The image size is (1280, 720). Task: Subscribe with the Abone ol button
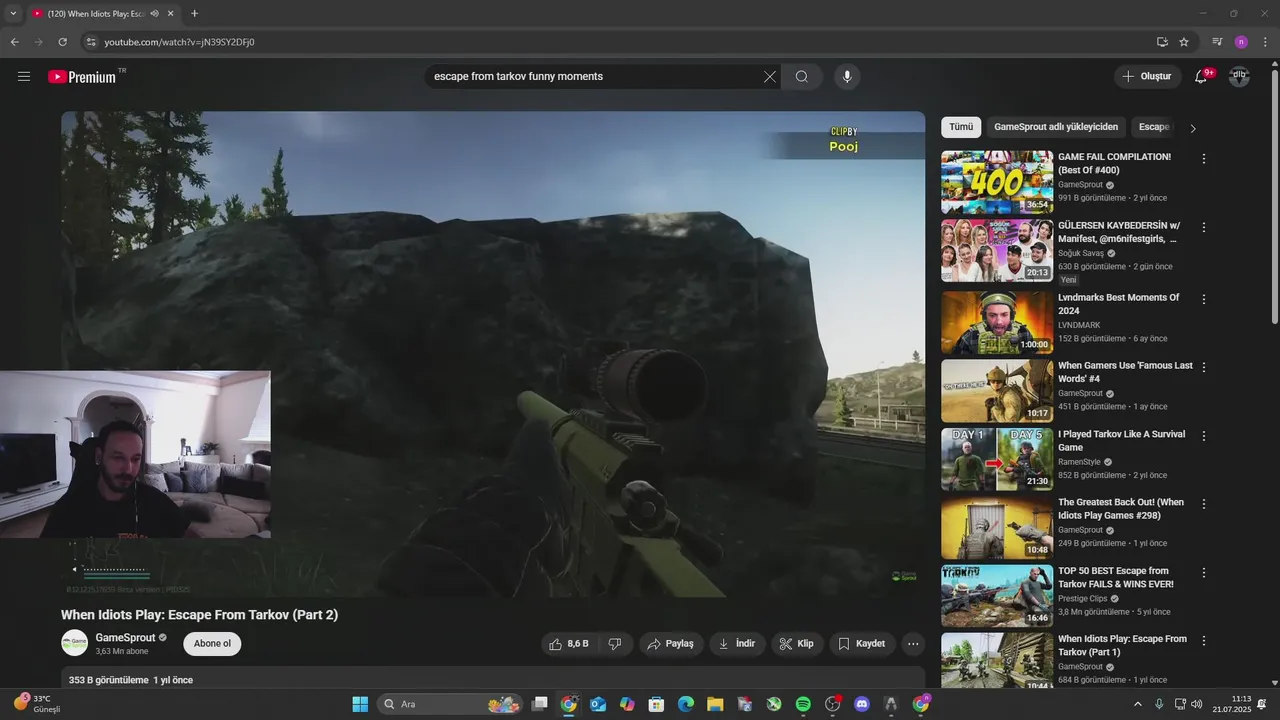(x=212, y=644)
